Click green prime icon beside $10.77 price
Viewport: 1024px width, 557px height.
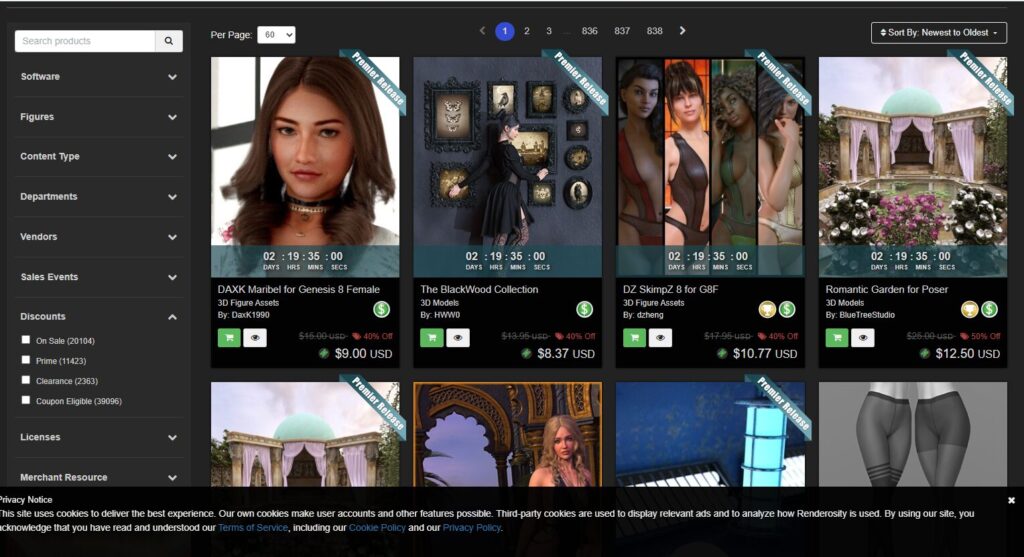click(x=722, y=353)
